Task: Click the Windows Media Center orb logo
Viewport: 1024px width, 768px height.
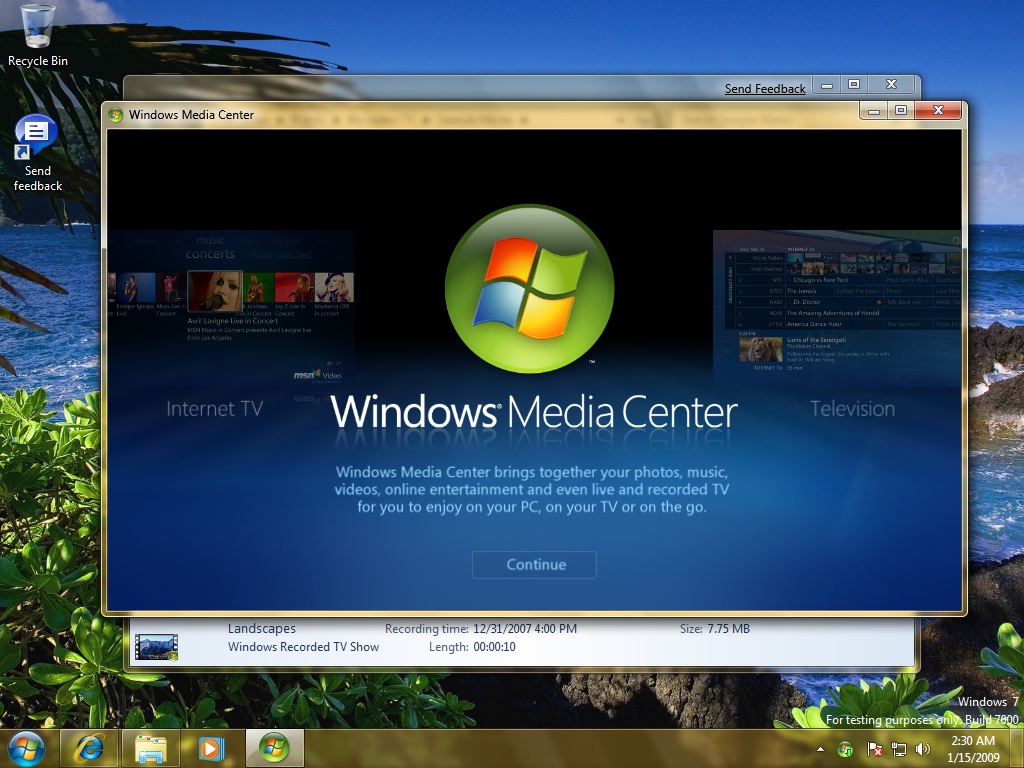Action: [530, 289]
